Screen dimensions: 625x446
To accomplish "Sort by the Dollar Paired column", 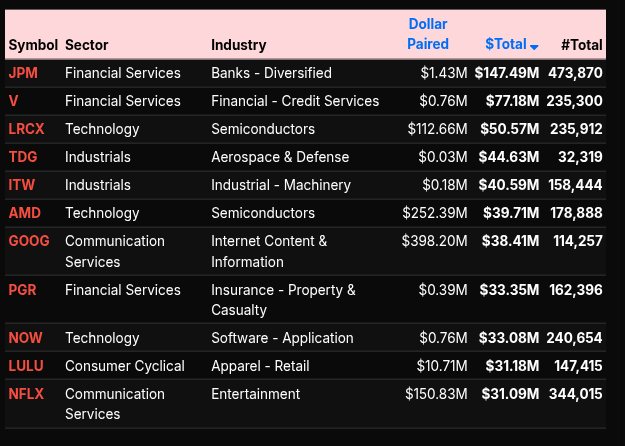I will click(428, 34).
